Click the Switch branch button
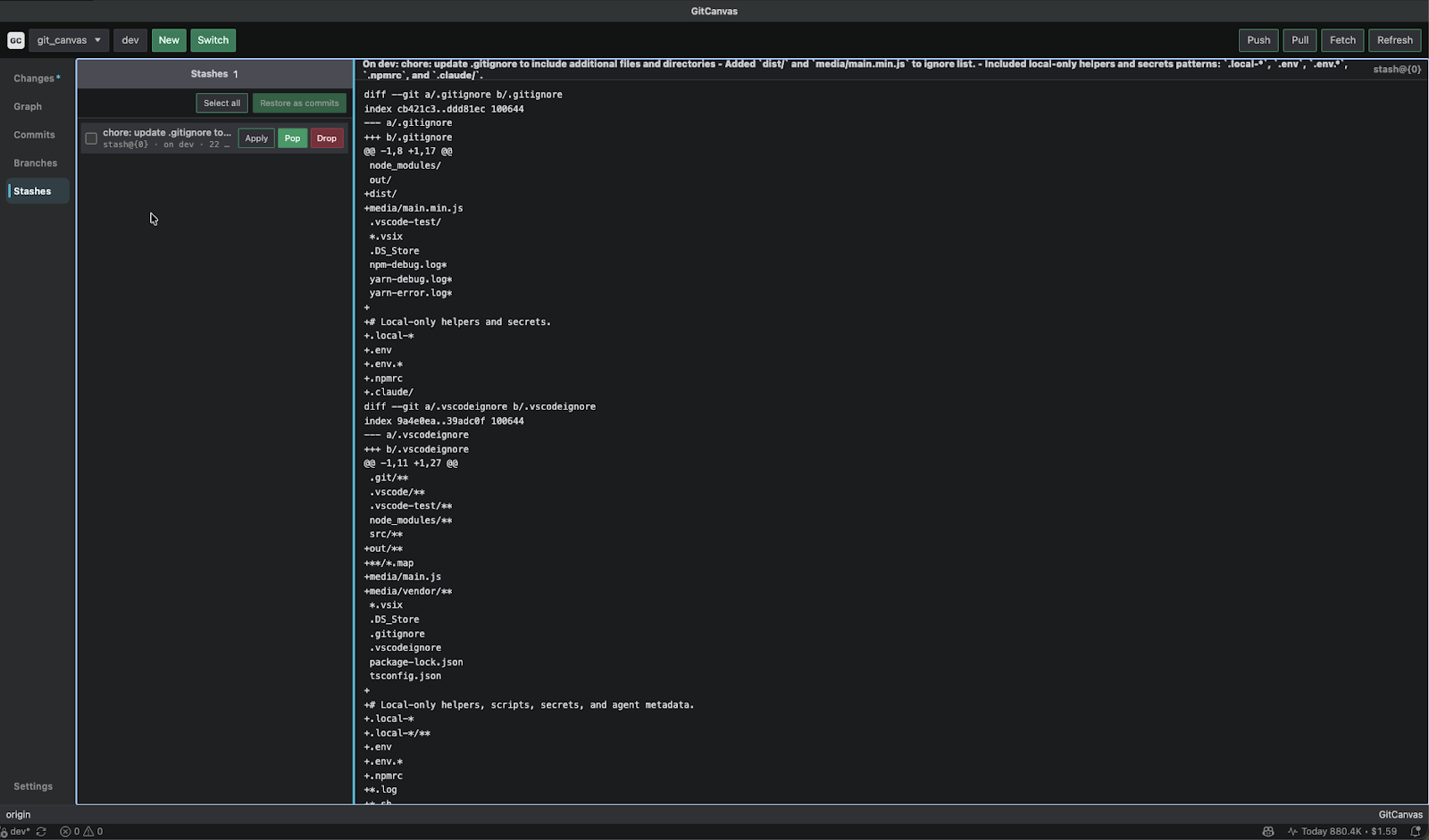1429x840 pixels. coord(213,40)
